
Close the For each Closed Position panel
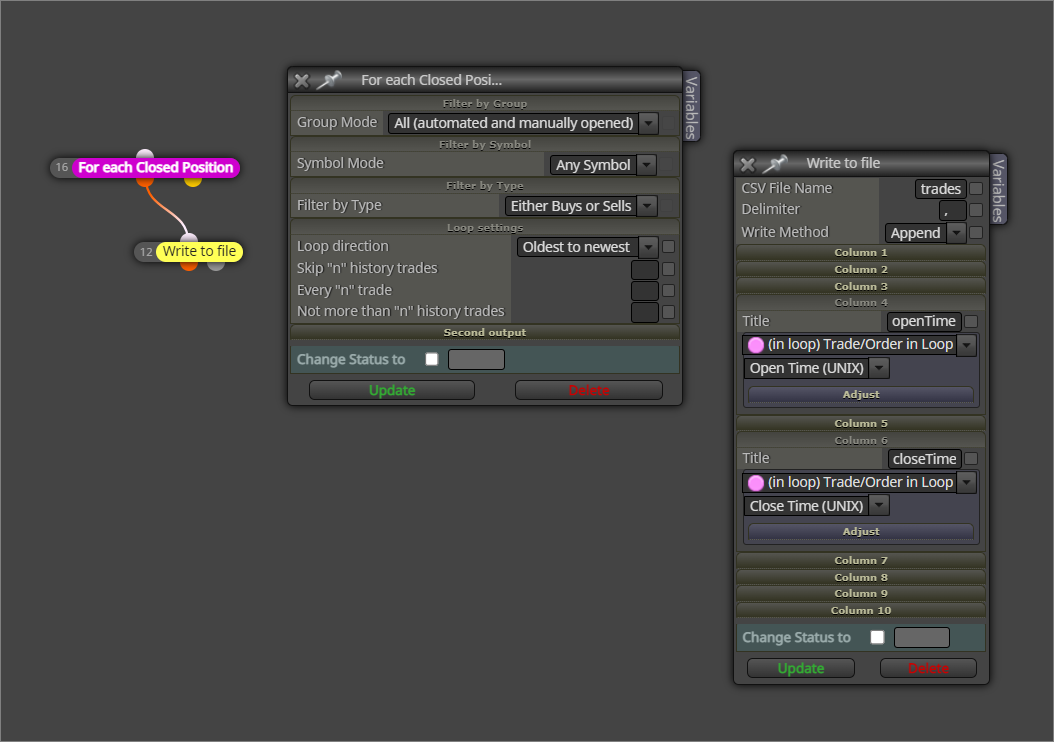302,81
